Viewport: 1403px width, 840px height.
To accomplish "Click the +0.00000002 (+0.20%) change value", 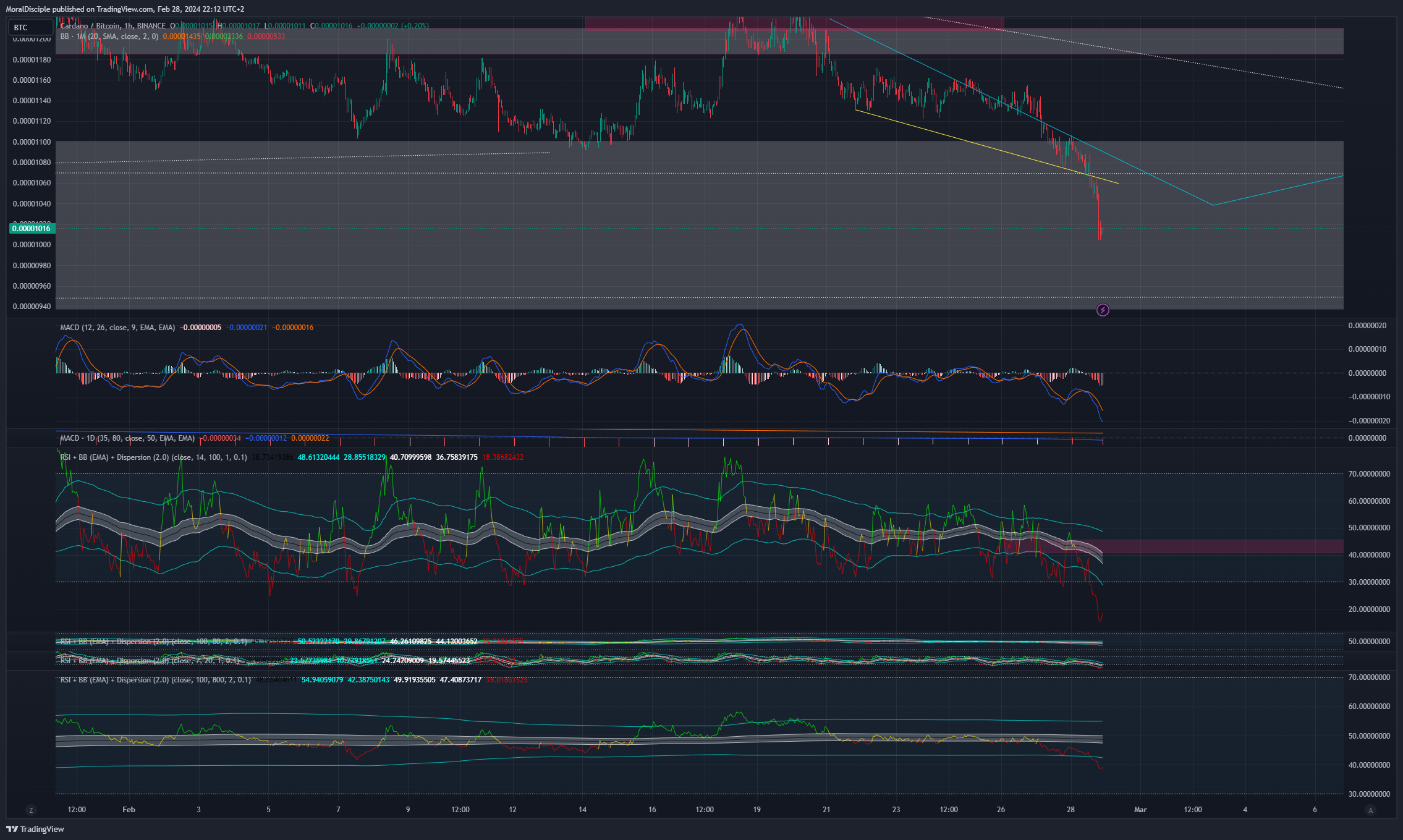I will click(393, 26).
